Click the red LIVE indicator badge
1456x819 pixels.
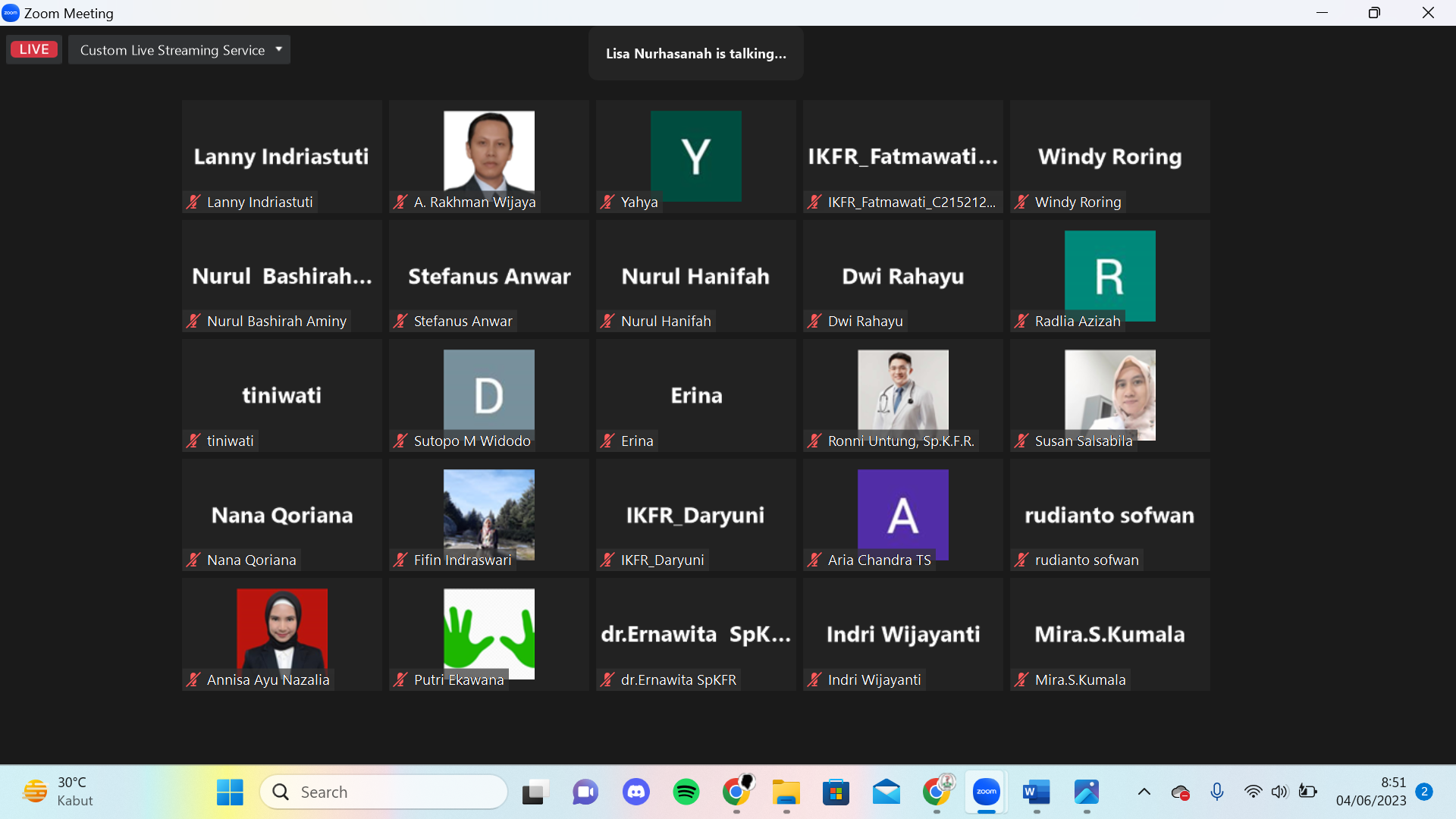tap(34, 49)
